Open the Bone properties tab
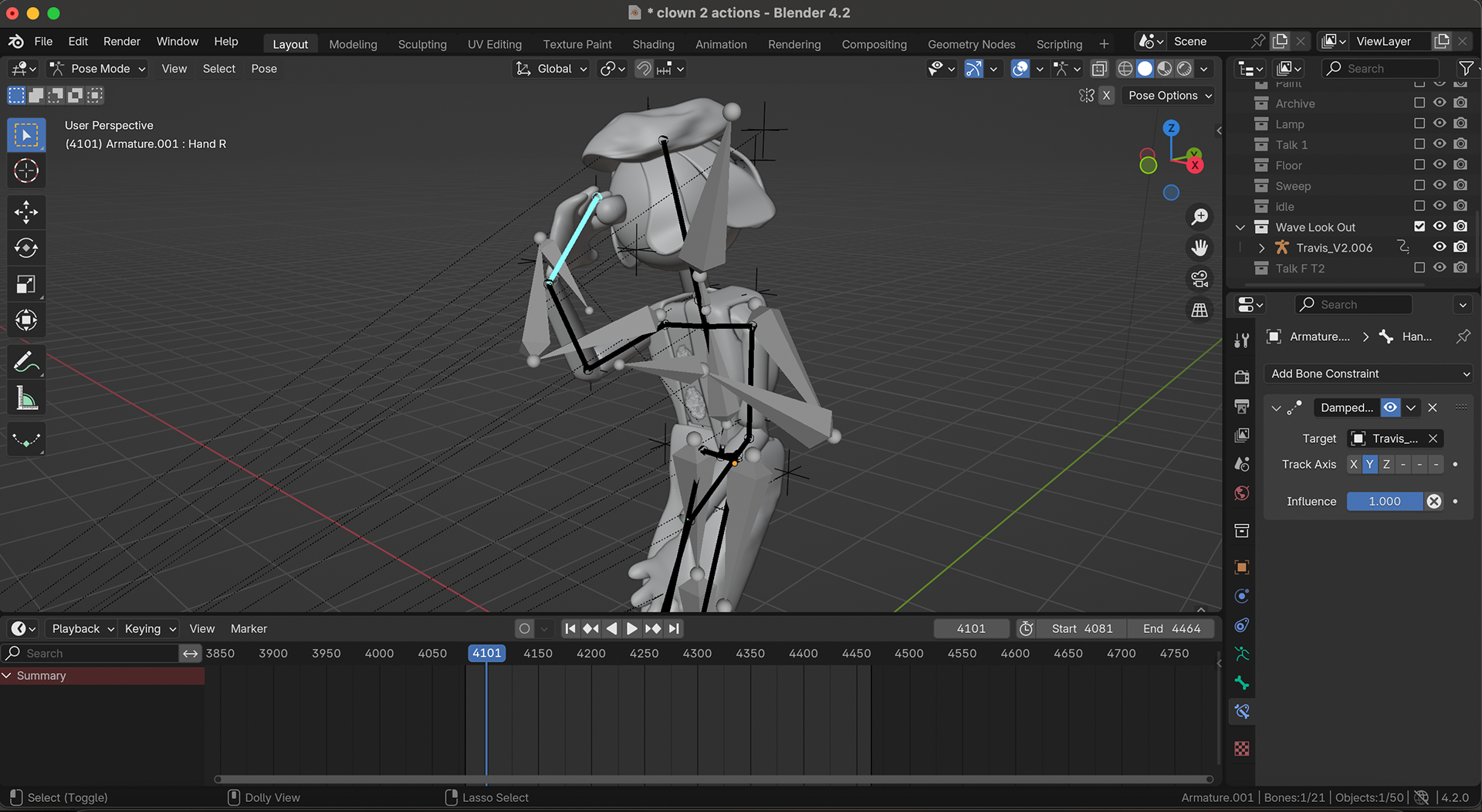Screen dimensions: 1482x812 coord(1241,683)
